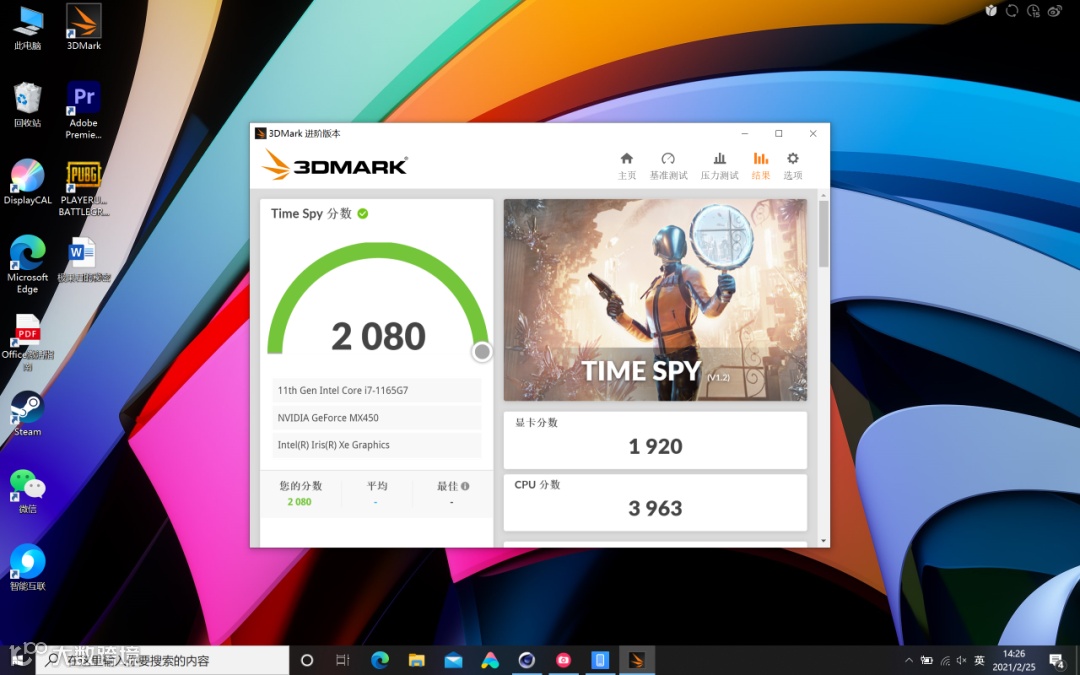This screenshot has width=1080, height=675.
Task: Open the 回收站 recycle bin icon
Action: click(28, 105)
